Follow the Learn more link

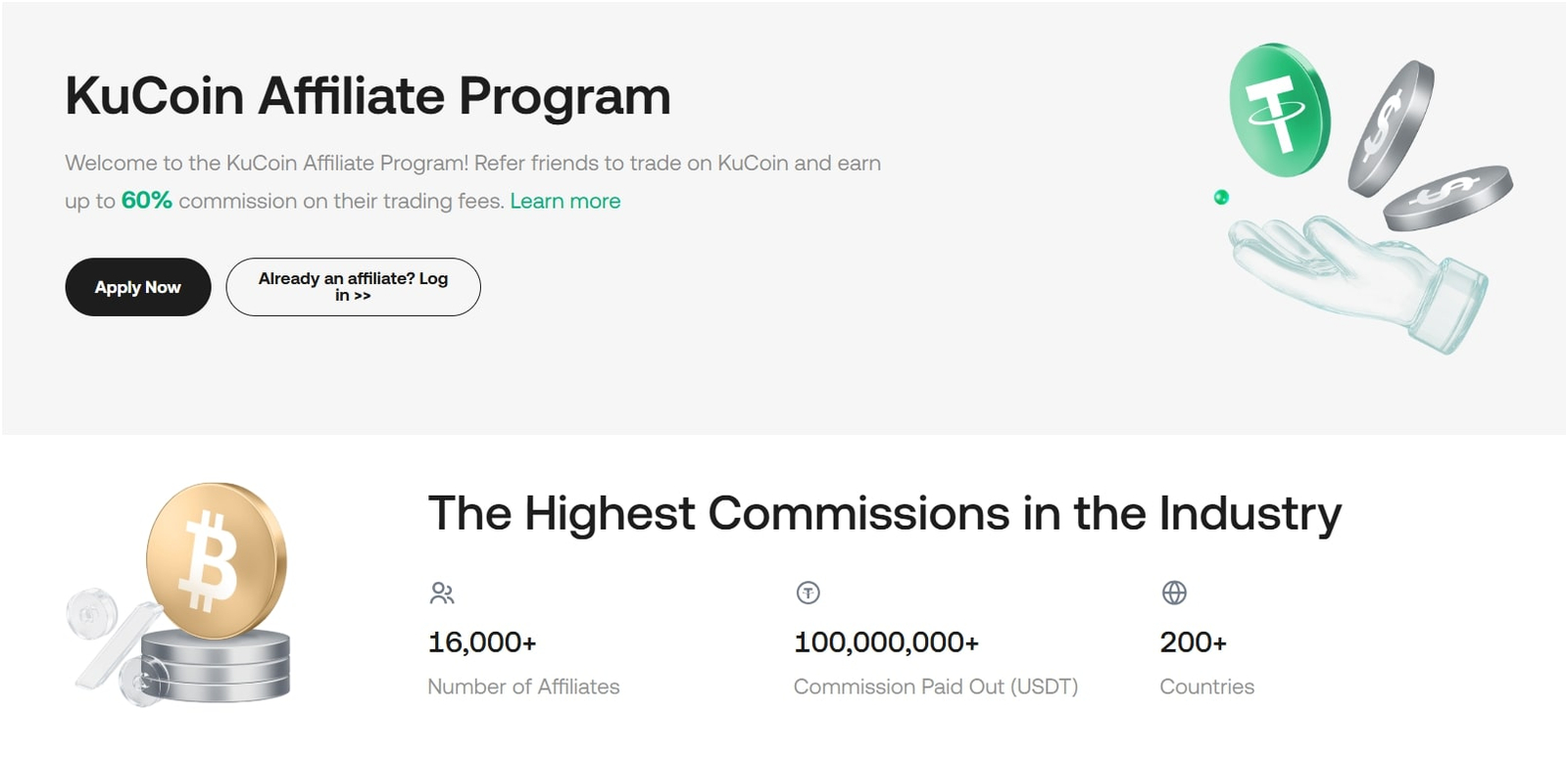pyautogui.click(x=564, y=201)
